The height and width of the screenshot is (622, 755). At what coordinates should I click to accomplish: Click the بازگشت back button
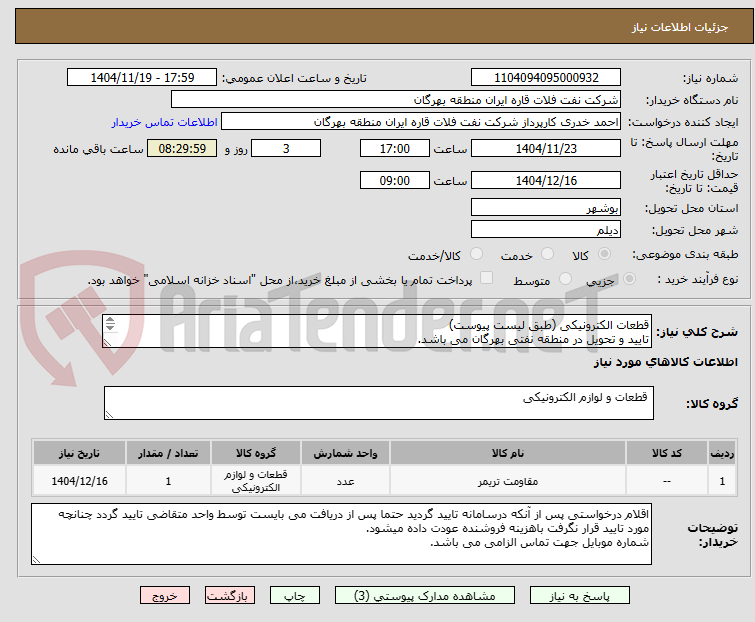pyautogui.click(x=230, y=596)
